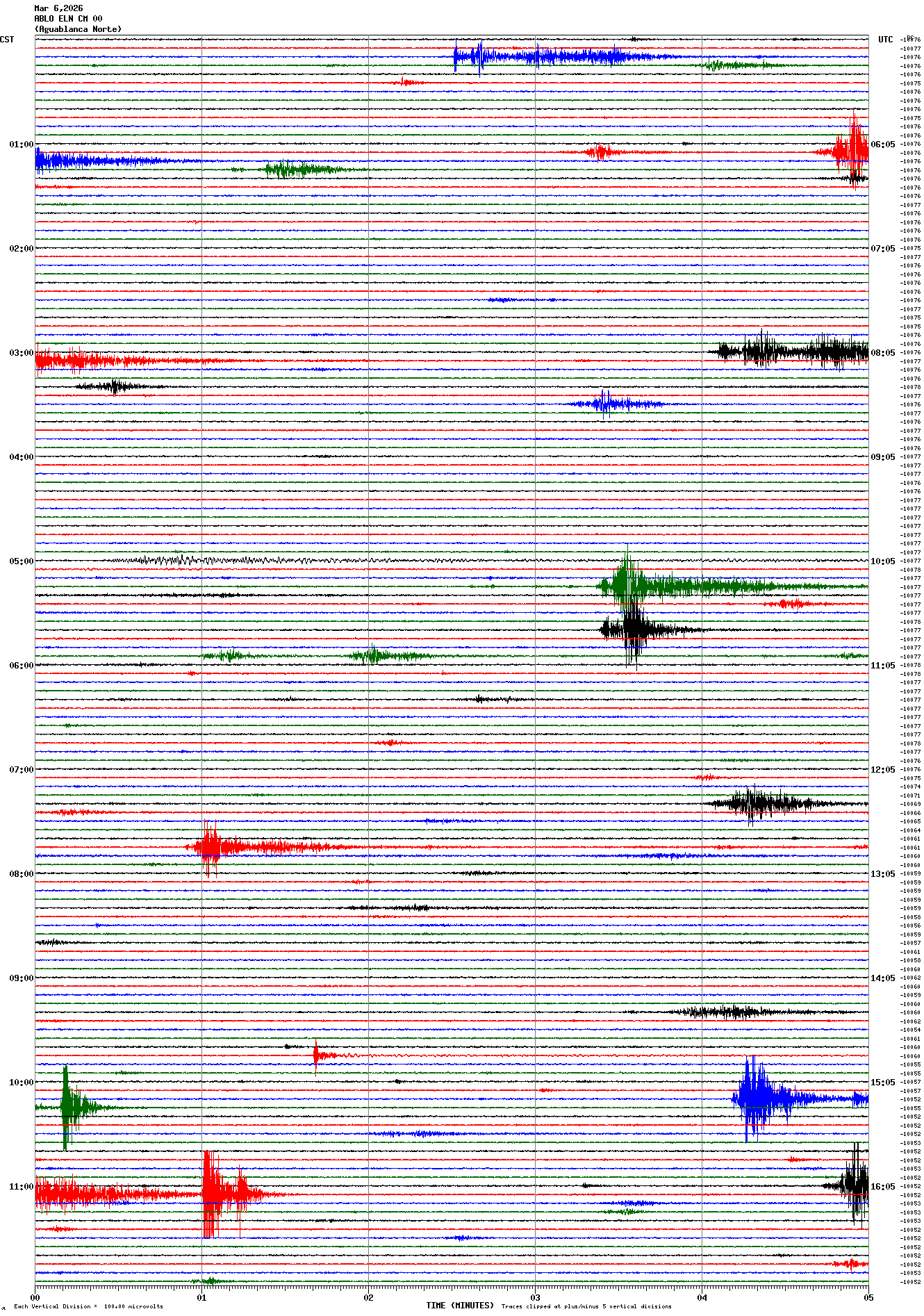This screenshot has width=924, height=1316.
Task: Click the 13:05 UTC time marker
Action: click(x=882, y=874)
